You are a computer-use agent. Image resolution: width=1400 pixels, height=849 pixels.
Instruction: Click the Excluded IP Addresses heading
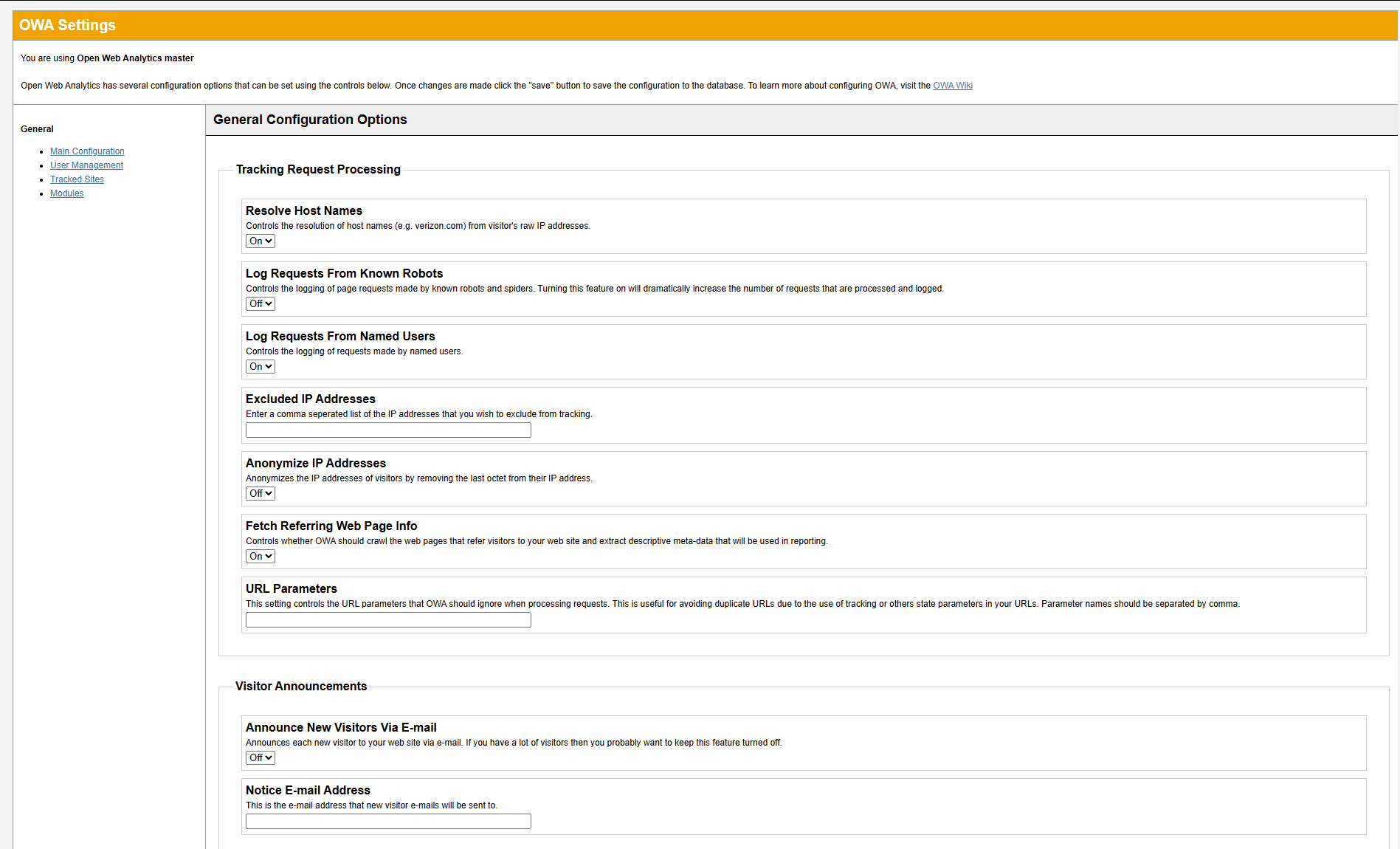[x=311, y=399]
